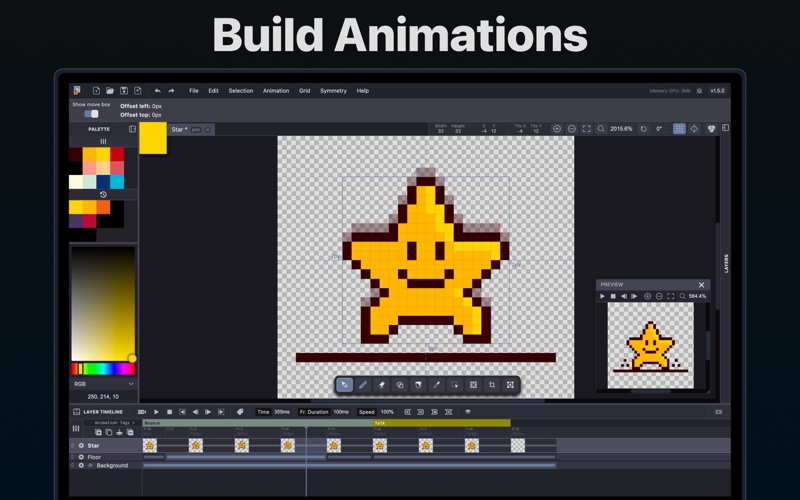
Task: Toggle visibility eye of the Background layer
Action: click(90, 465)
